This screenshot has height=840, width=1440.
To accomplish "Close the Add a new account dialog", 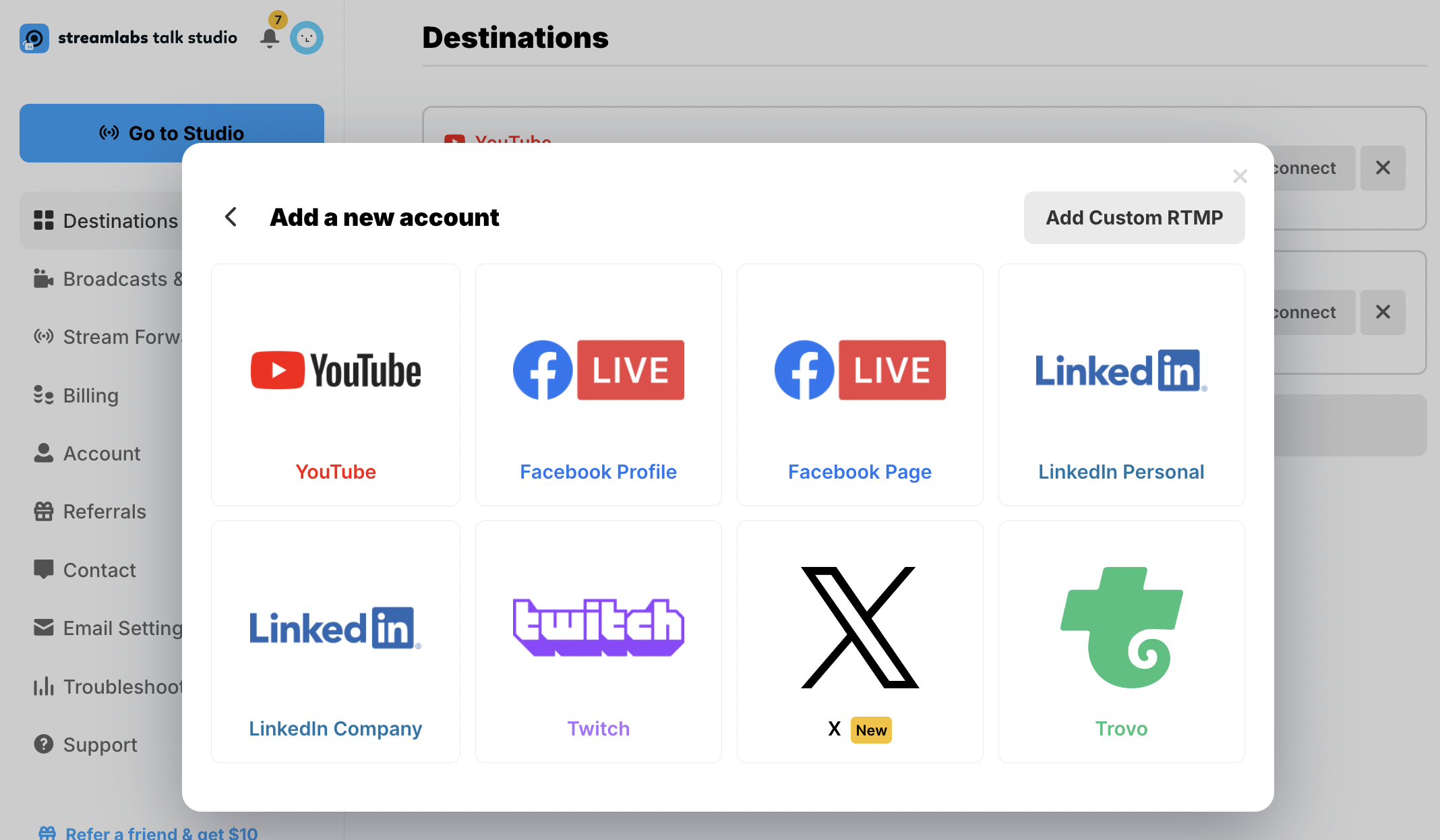I will 1240,176.
